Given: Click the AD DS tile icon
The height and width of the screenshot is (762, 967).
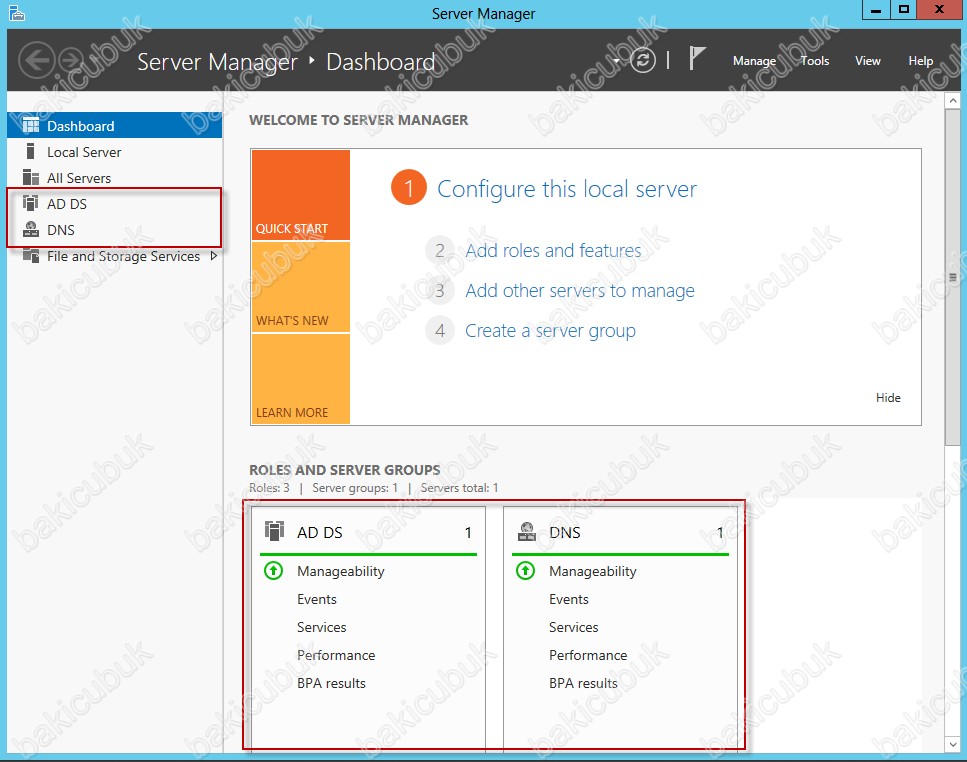Looking at the screenshot, I should (x=274, y=531).
